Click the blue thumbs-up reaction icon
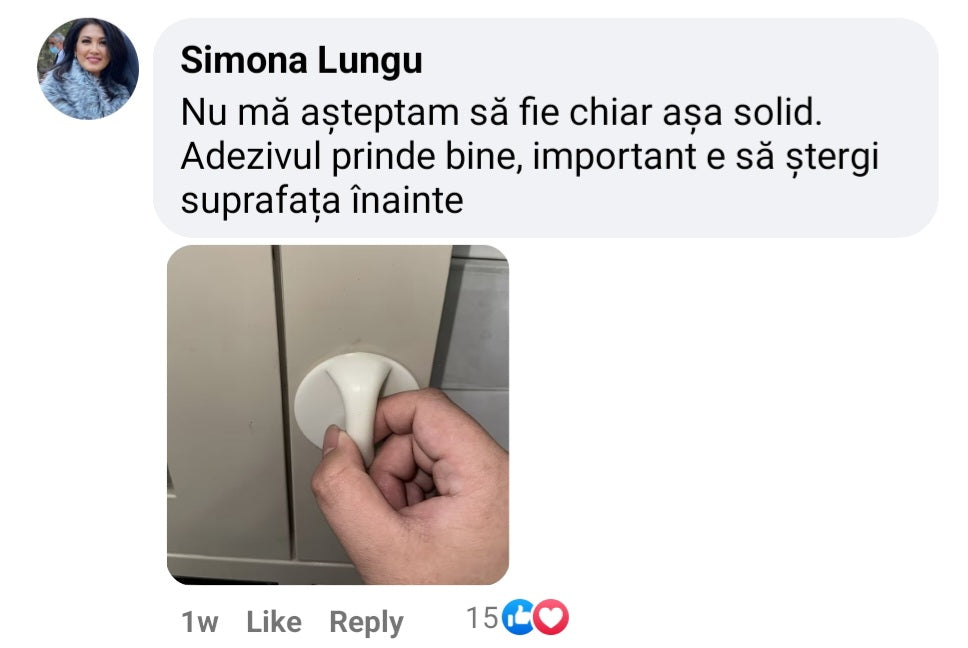The image size is (968, 648). (517, 617)
